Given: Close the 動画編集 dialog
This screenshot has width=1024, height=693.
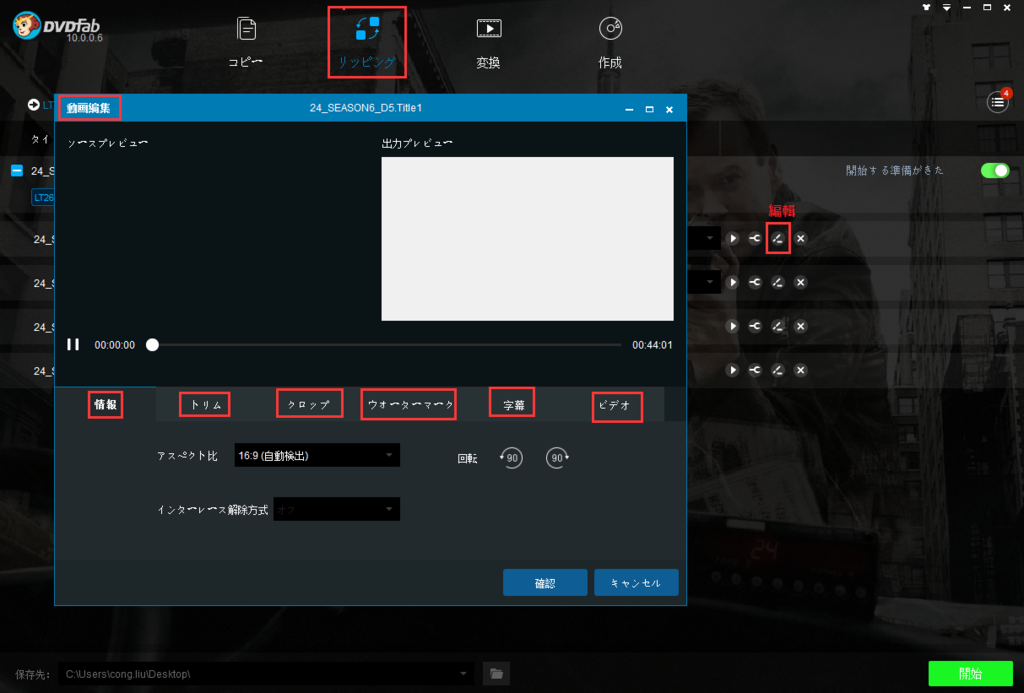Looking at the screenshot, I should coord(669,109).
